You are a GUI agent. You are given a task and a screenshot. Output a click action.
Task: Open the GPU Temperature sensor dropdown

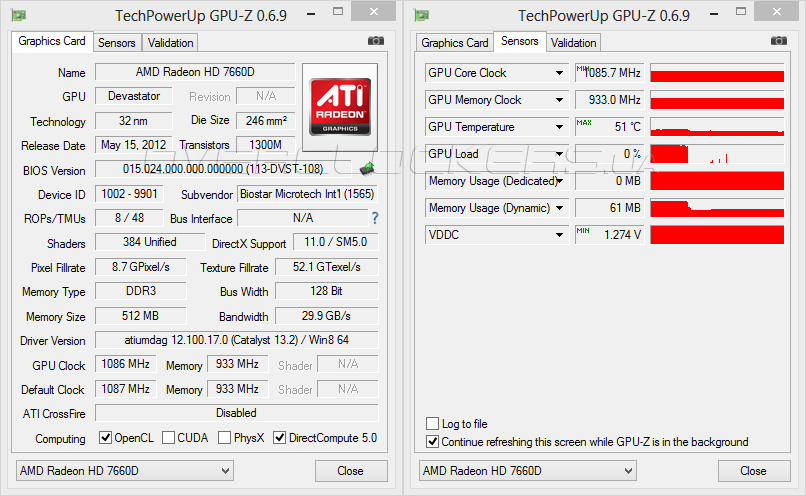tap(560, 127)
